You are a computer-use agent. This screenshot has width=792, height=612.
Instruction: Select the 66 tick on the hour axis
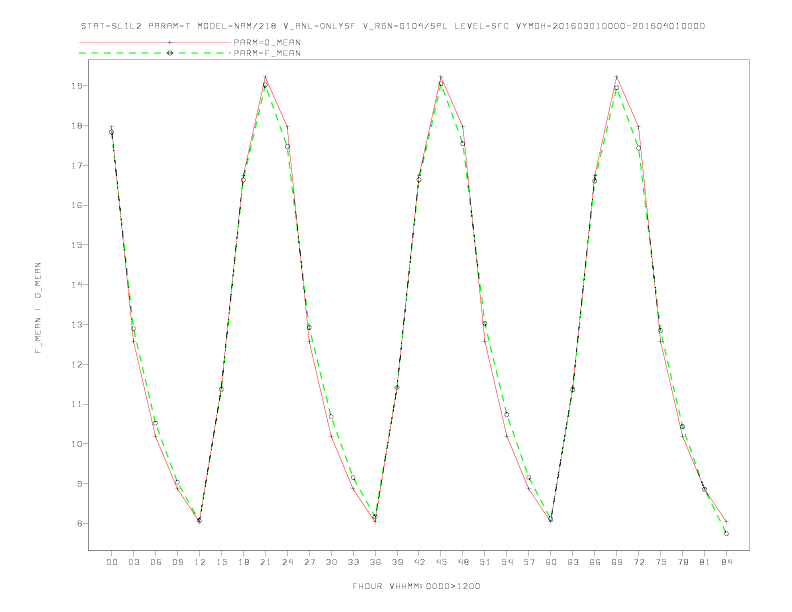(x=595, y=562)
